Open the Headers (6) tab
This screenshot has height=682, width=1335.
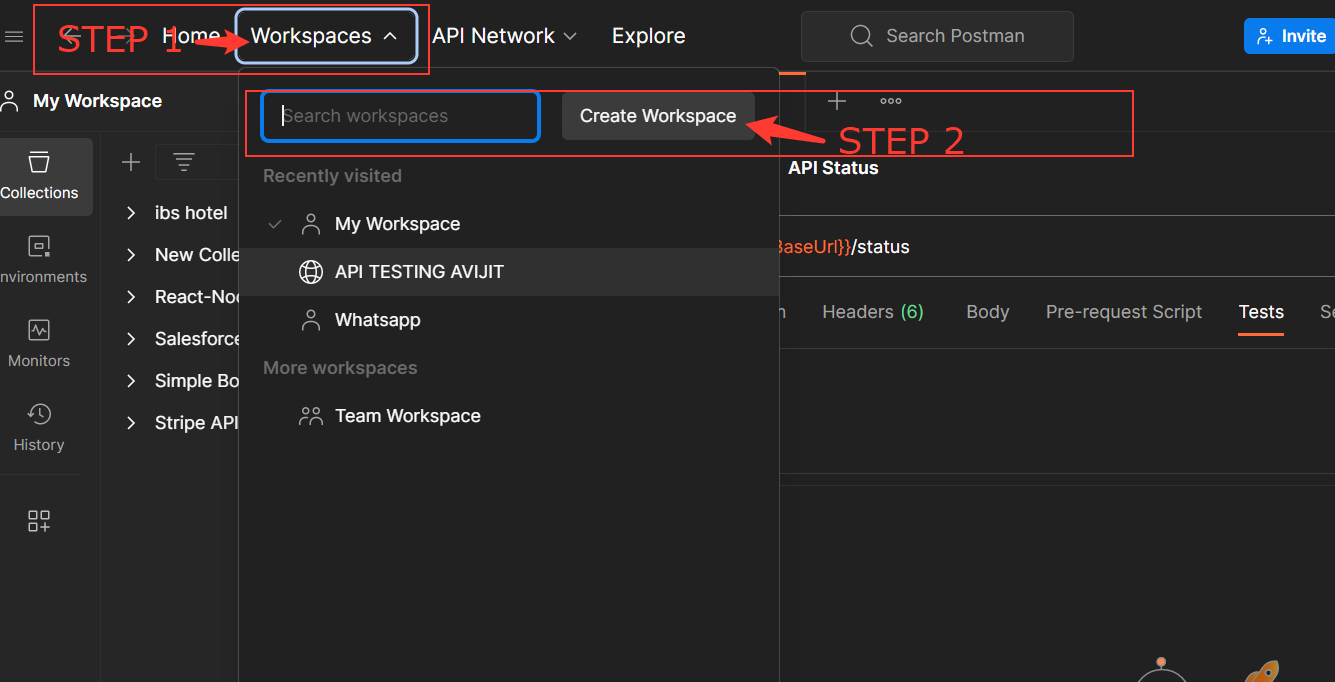point(873,312)
